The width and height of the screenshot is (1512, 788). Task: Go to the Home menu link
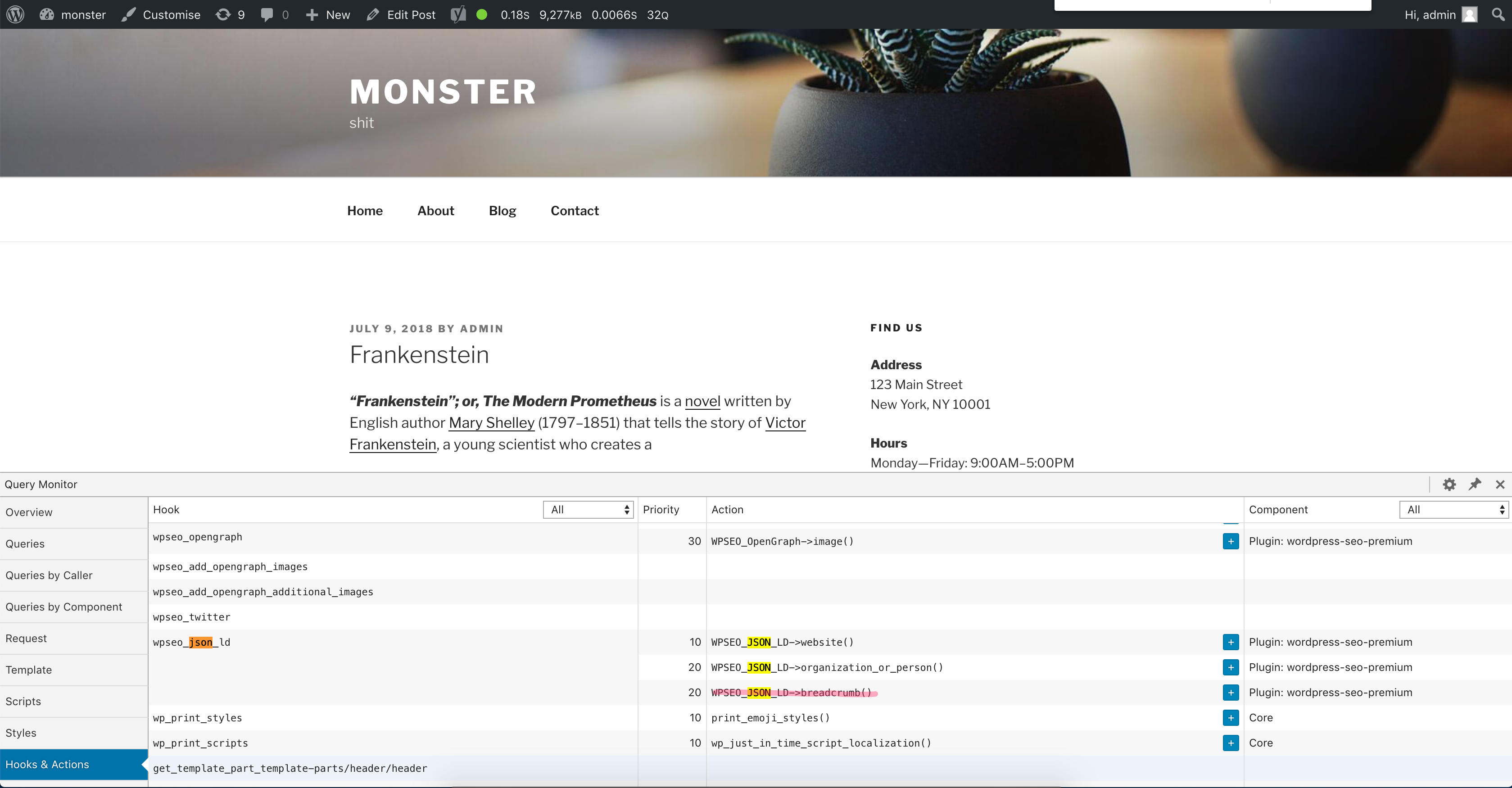click(365, 211)
